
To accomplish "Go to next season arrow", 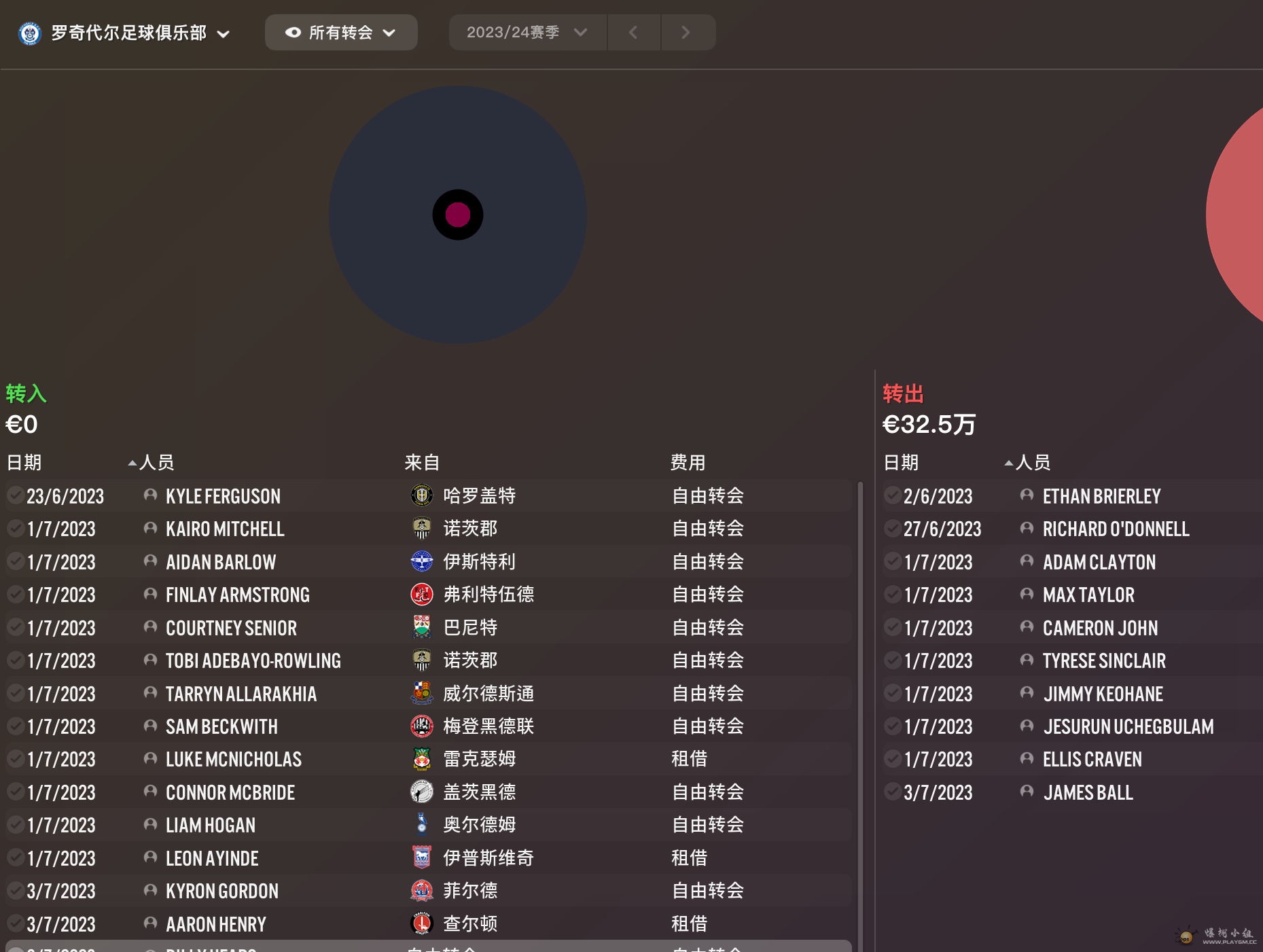I will click(687, 32).
